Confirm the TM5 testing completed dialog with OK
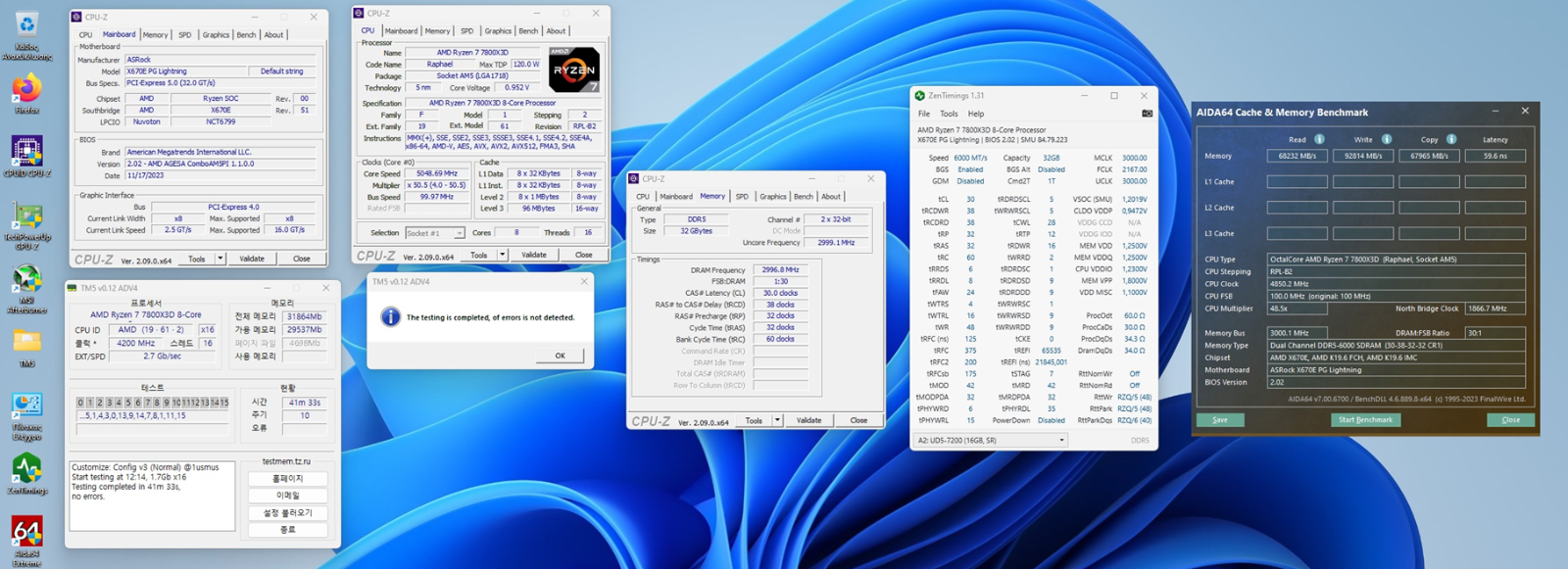1568x569 pixels. tap(560, 356)
